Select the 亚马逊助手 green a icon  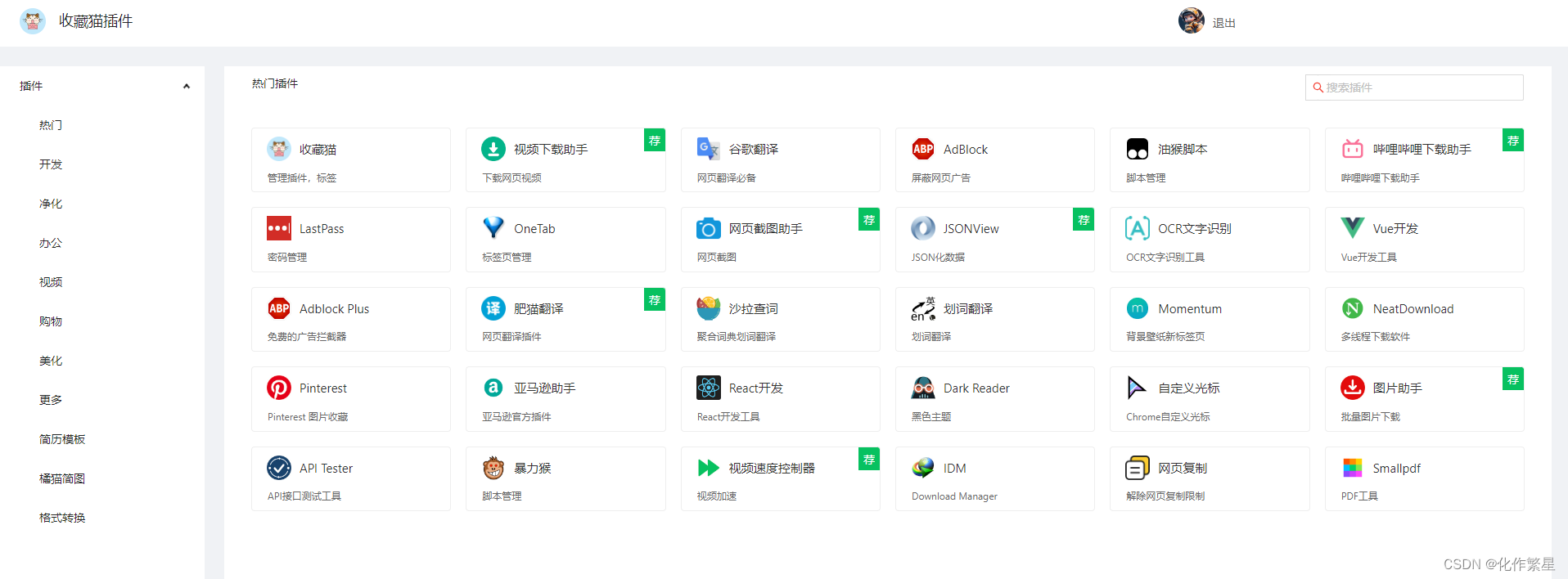[x=493, y=388]
